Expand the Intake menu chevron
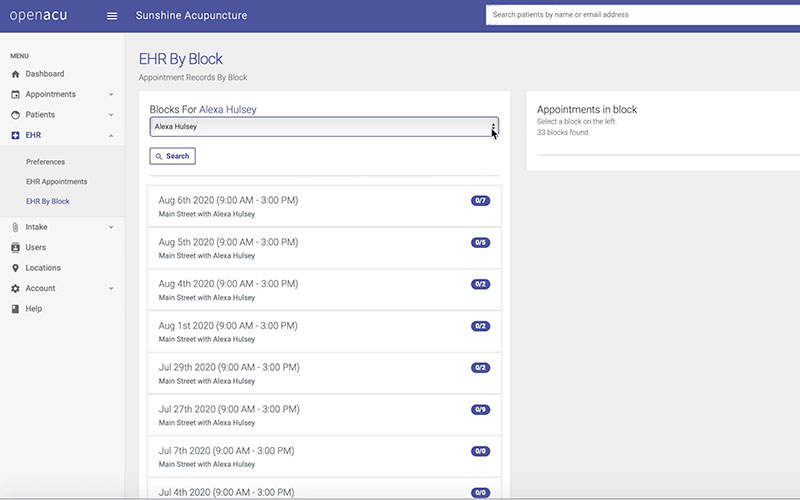The width and height of the screenshot is (800, 500). click(x=111, y=227)
